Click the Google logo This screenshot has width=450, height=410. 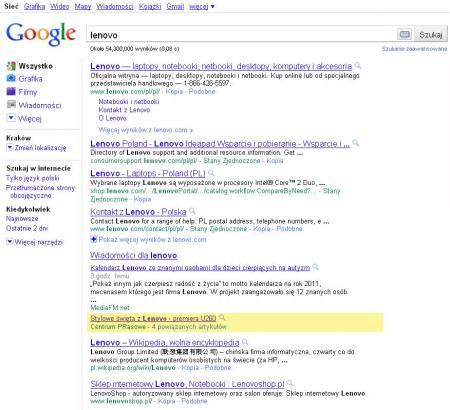pyautogui.click(x=41, y=34)
